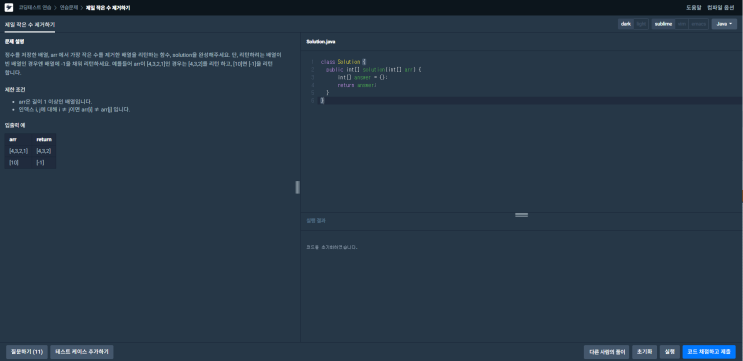
Task: Click the Solution.java file tab
Action: click(x=321, y=42)
